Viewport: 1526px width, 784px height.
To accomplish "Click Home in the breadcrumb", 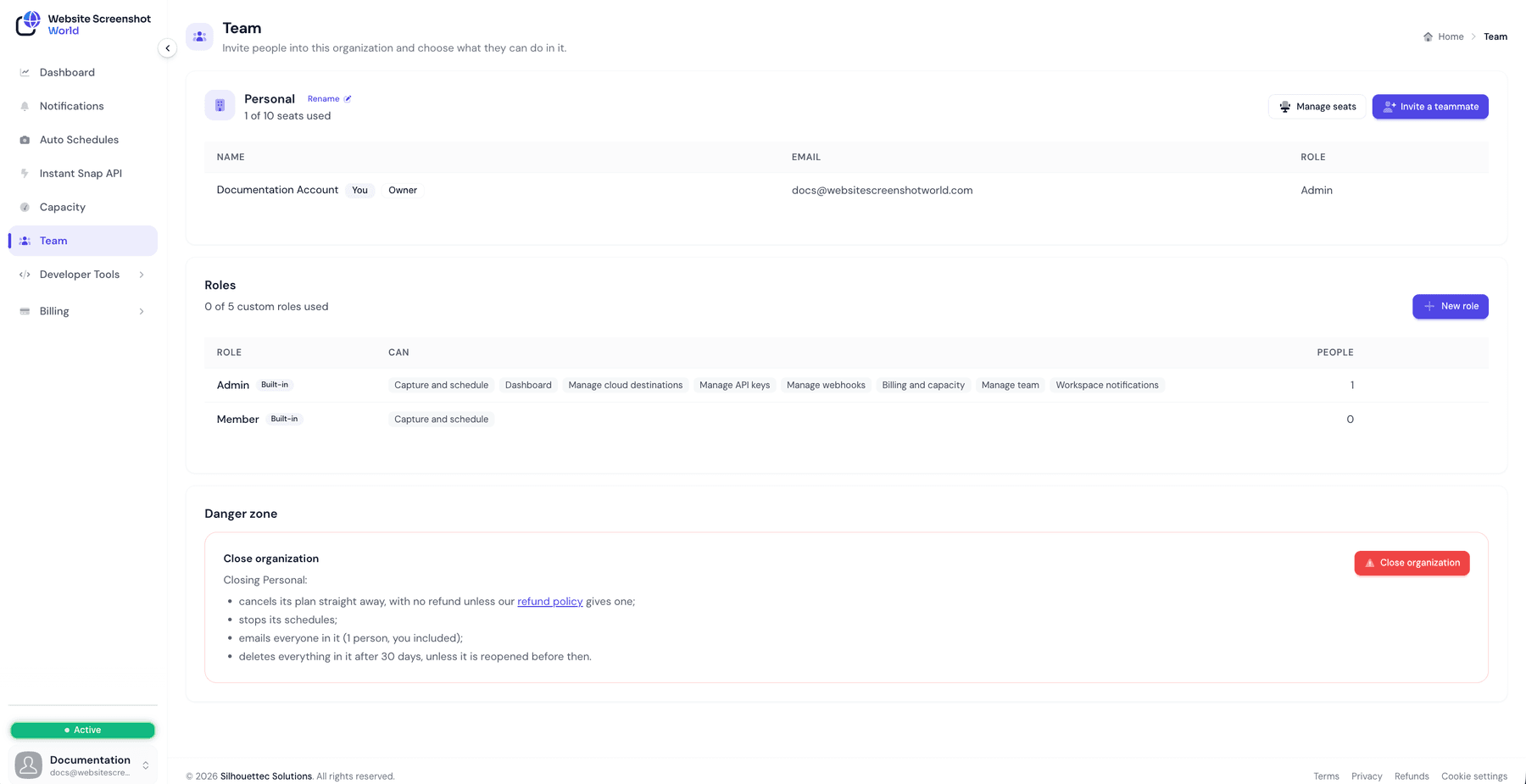I will pyautogui.click(x=1451, y=36).
